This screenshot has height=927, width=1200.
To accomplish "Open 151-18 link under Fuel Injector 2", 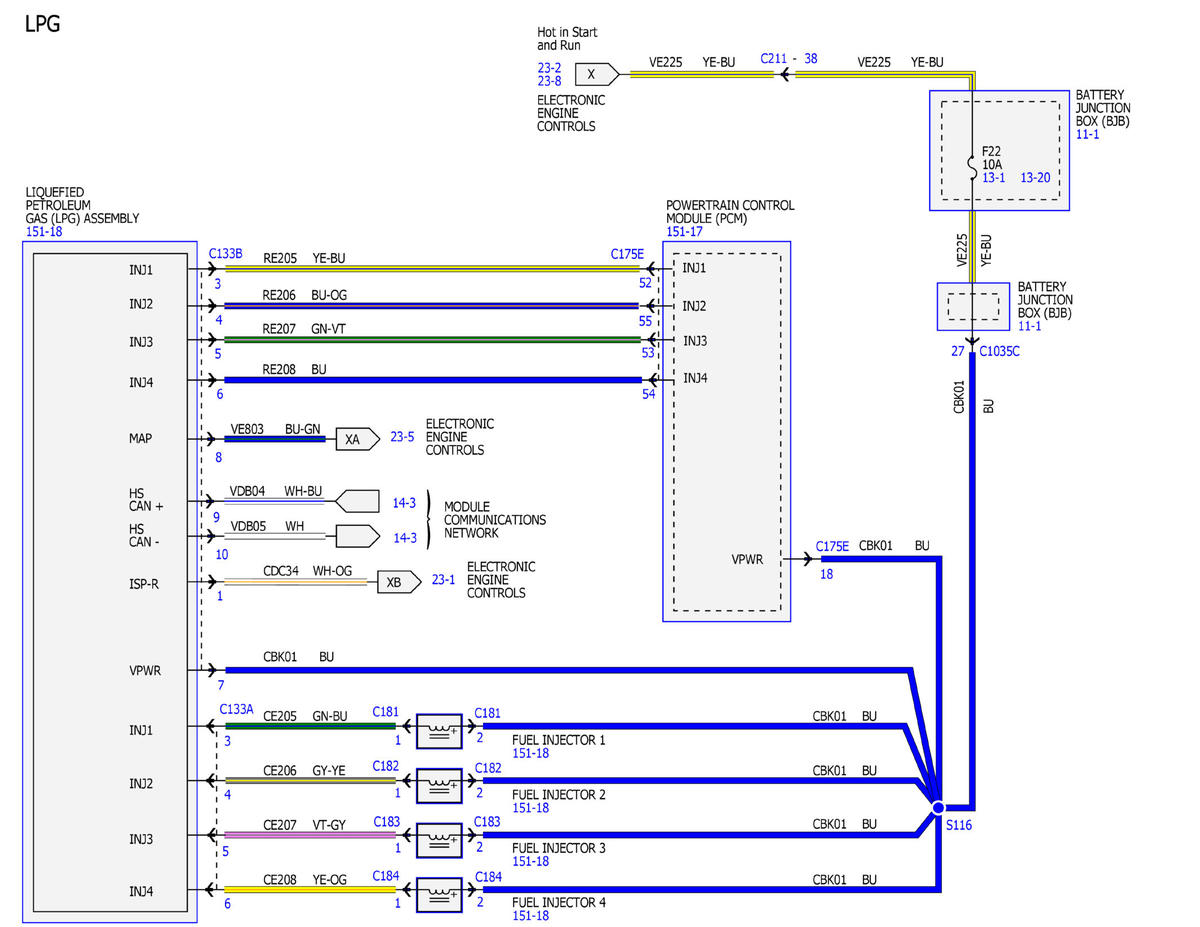I will pos(530,808).
